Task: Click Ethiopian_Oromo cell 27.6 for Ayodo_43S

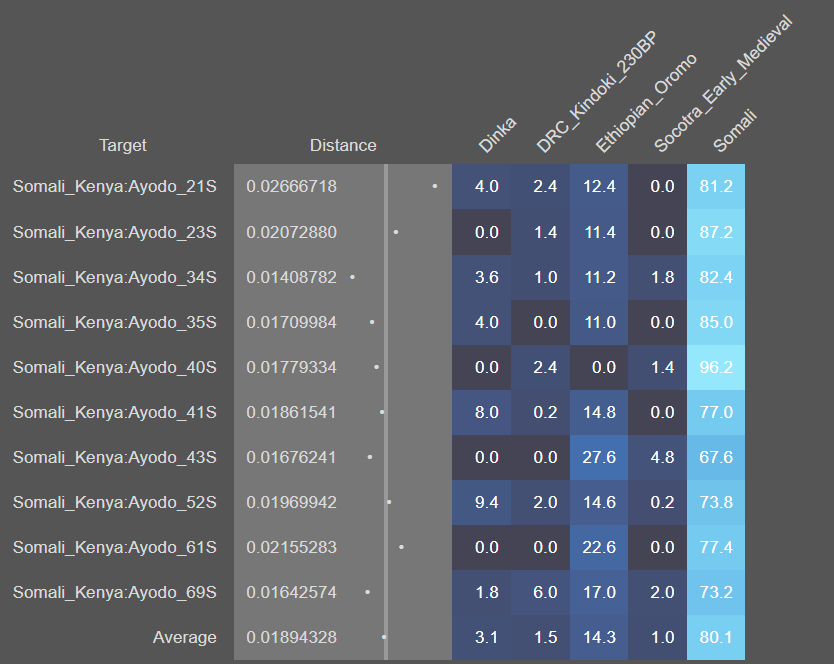Action: pos(599,457)
